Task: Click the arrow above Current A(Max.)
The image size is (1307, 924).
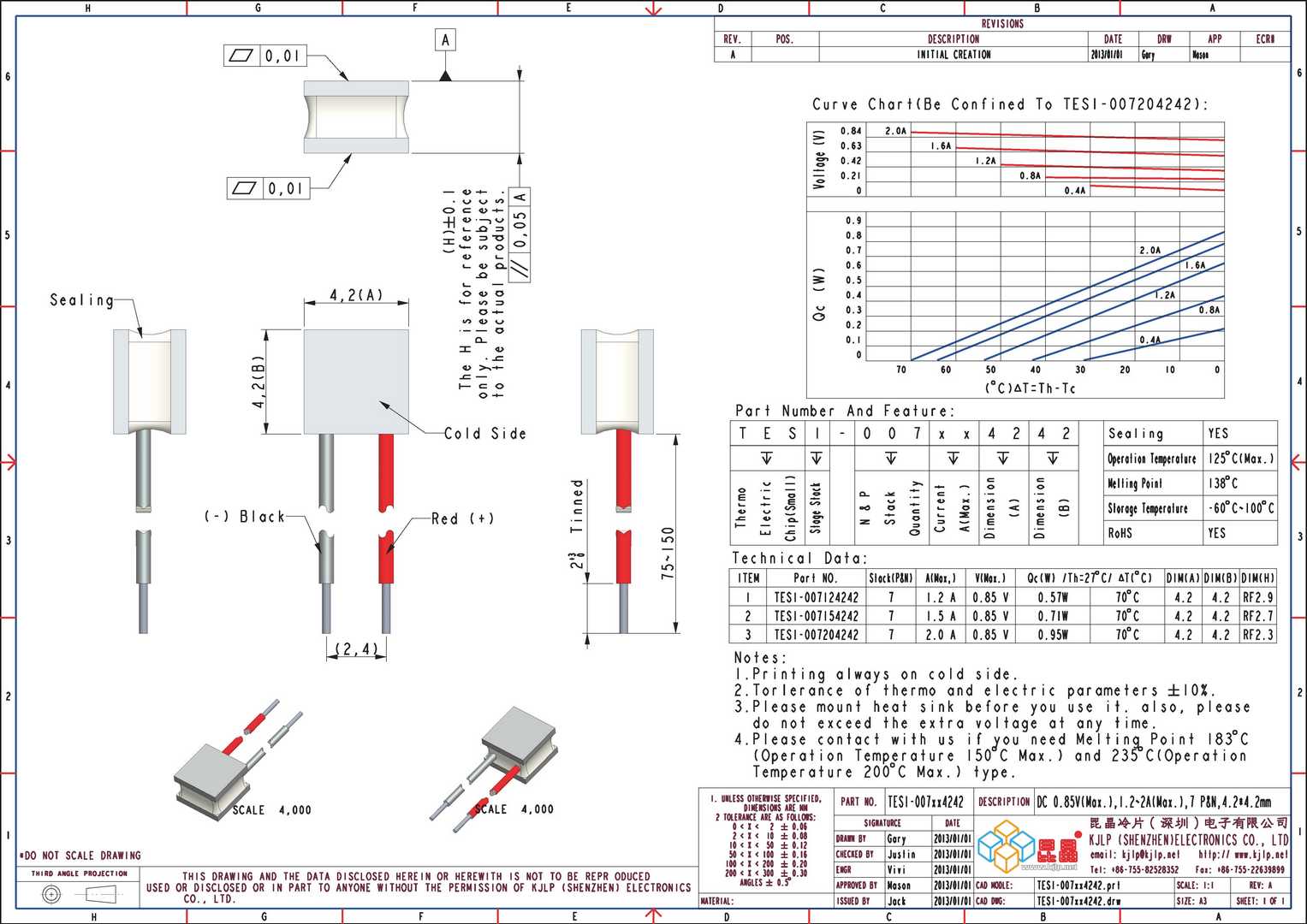Action: click(953, 458)
